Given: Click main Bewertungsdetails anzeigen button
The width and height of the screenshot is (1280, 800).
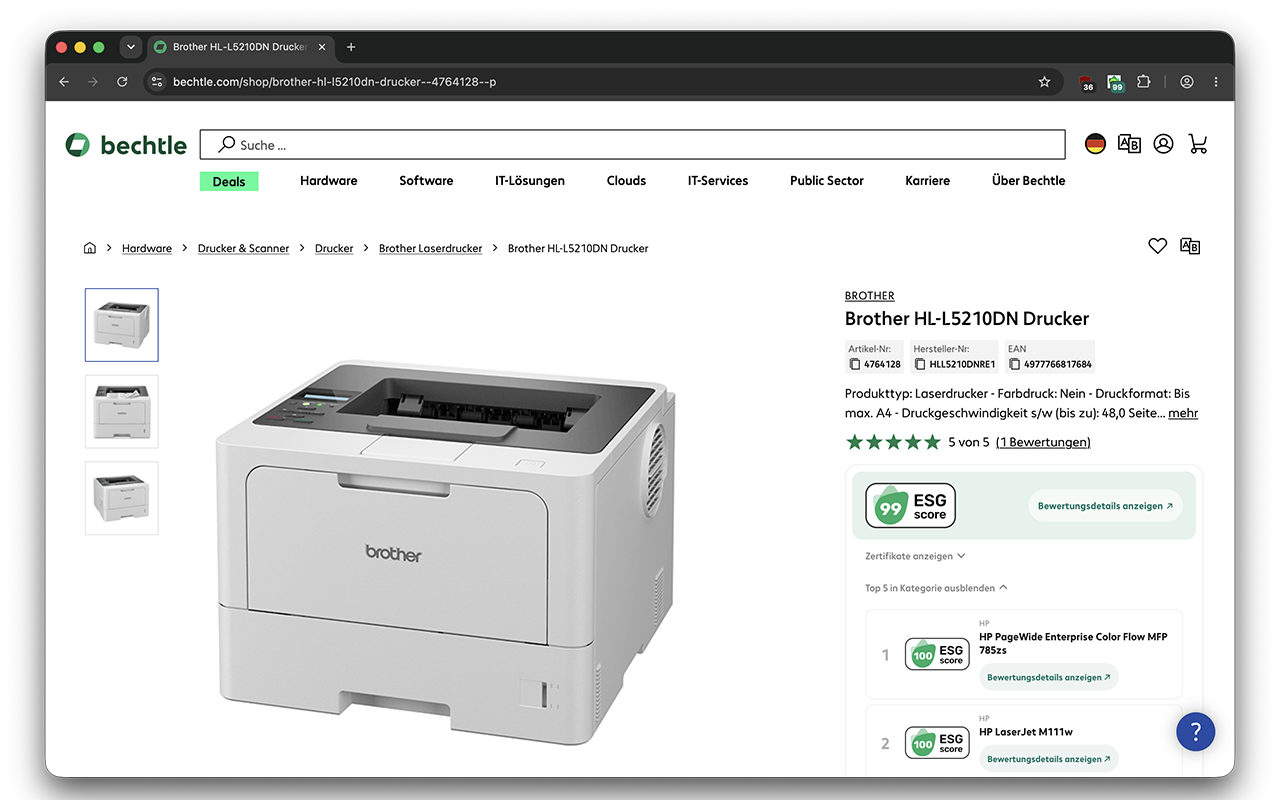Looking at the screenshot, I should pyautogui.click(x=1105, y=506).
